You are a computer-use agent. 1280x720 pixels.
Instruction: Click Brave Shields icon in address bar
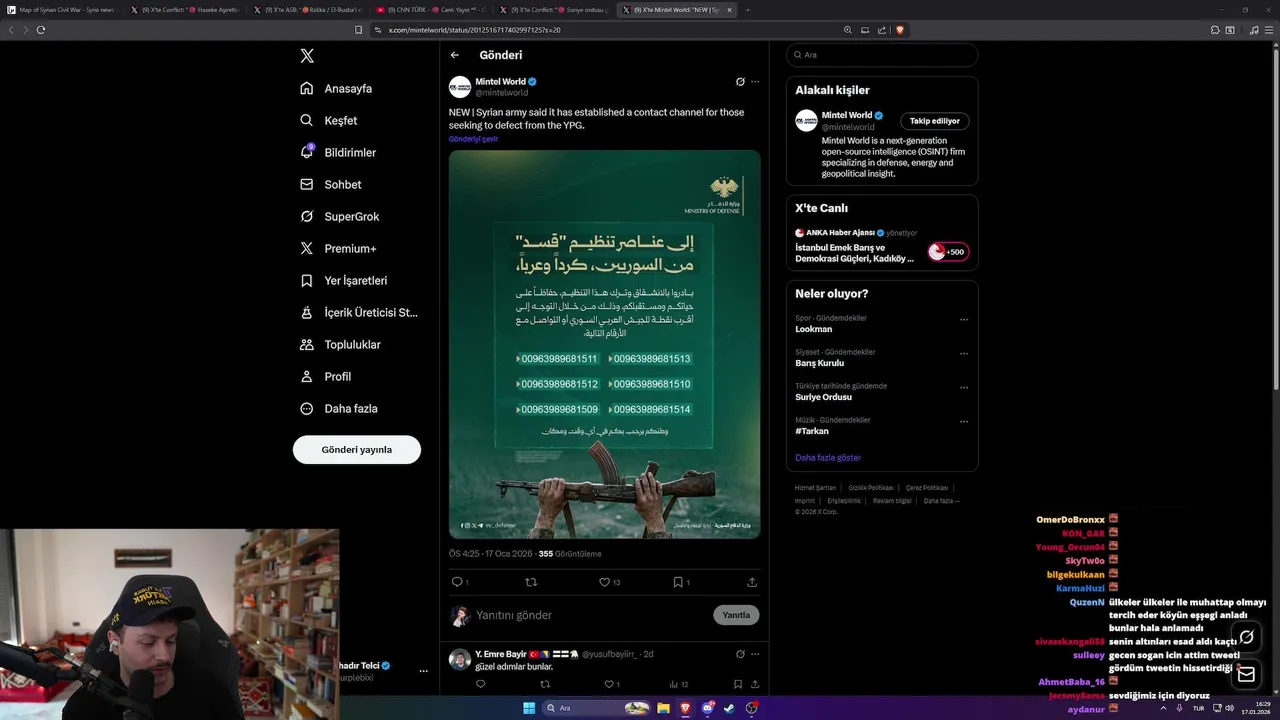point(900,30)
